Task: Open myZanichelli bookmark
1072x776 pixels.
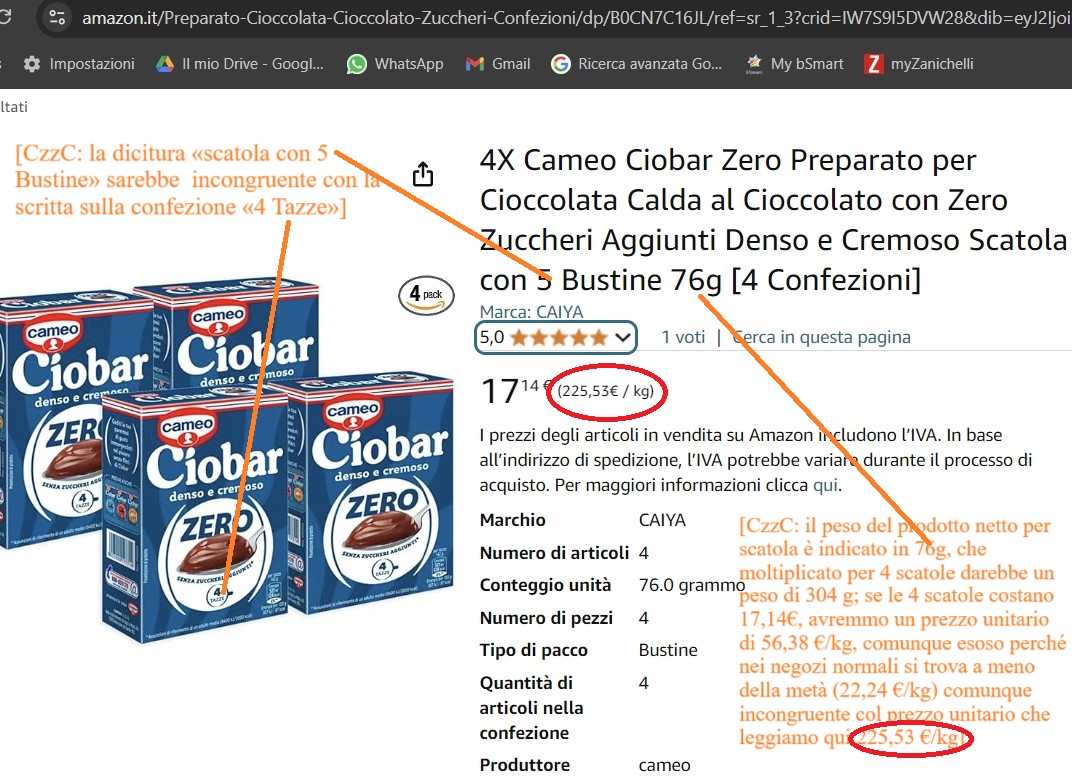Action: click(x=919, y=64)
